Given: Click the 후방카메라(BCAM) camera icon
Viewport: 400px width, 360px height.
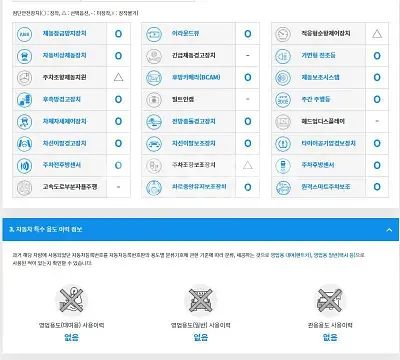Looking at the screenshot, I should click(154, 78).
